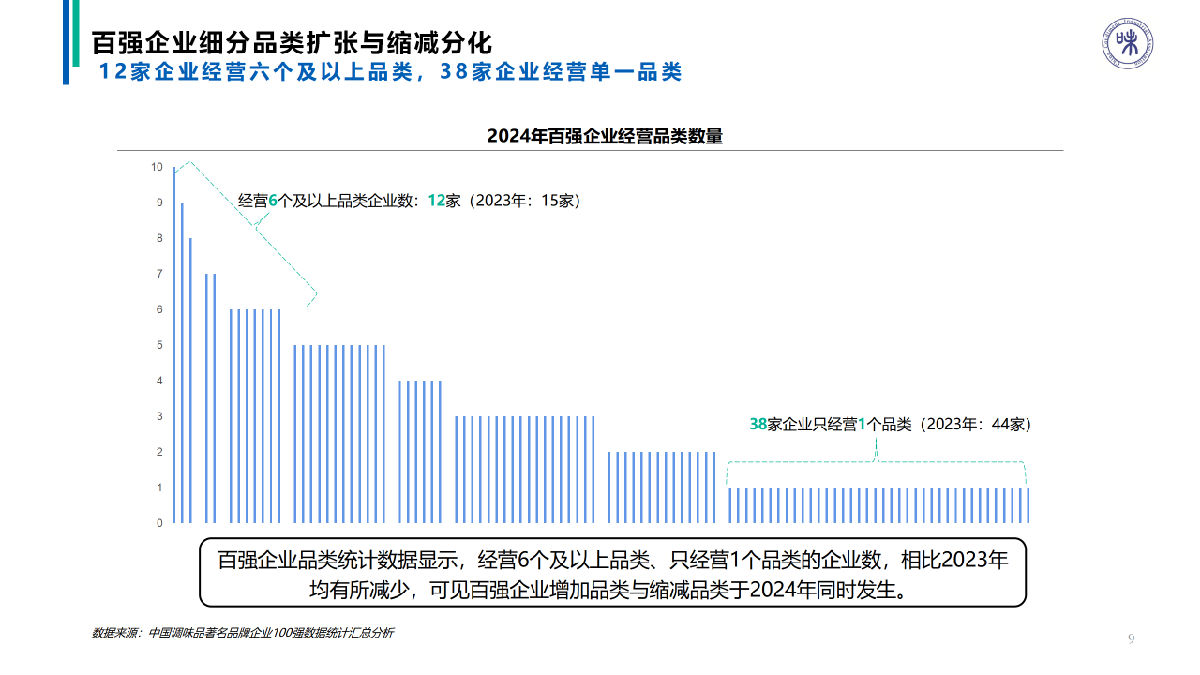Screen dimensions: 1200x675
Task: Select the 38家企业只经营1个品类 annotation
Action: pos(893,423)
